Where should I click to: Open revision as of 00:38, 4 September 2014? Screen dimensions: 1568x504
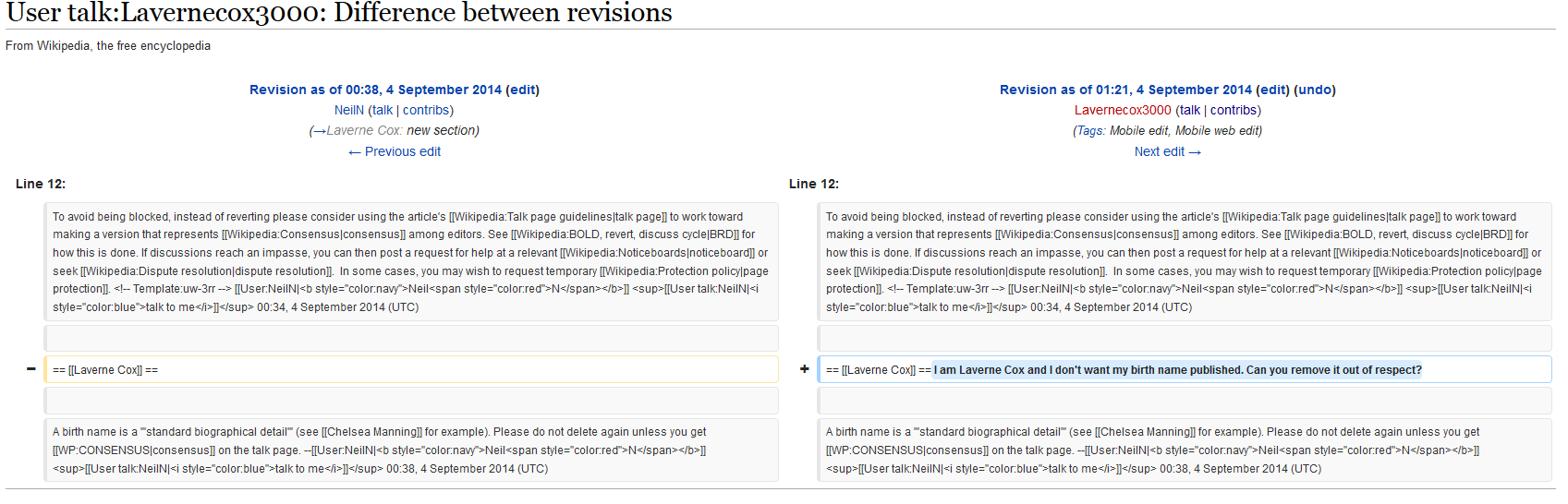(x=375, y=90)
